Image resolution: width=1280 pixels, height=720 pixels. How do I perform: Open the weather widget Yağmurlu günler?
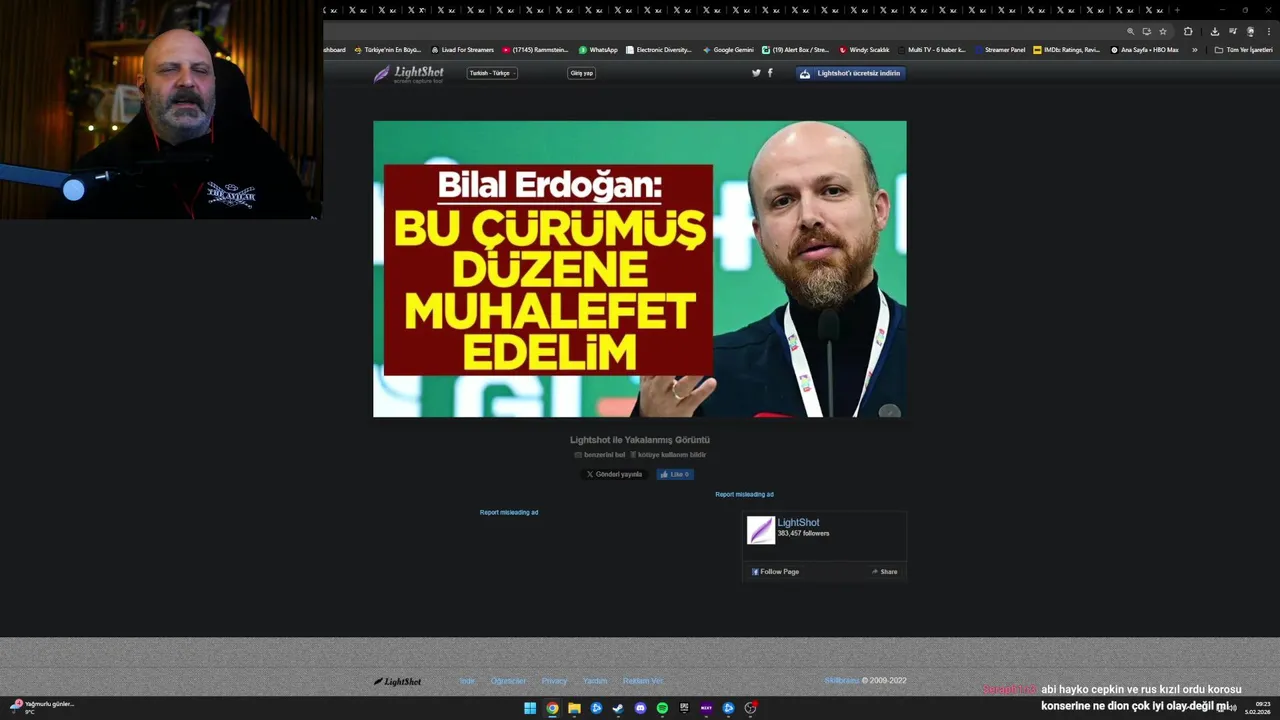(x=43, y=707)
